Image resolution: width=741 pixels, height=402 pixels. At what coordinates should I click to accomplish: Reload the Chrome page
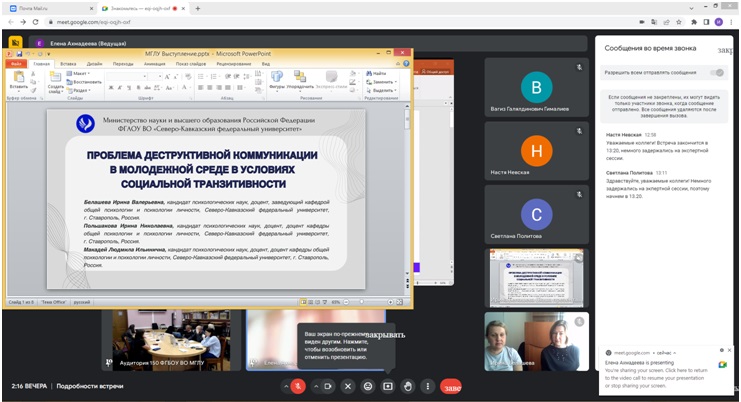pyautogui.click(x=35, y=22)
